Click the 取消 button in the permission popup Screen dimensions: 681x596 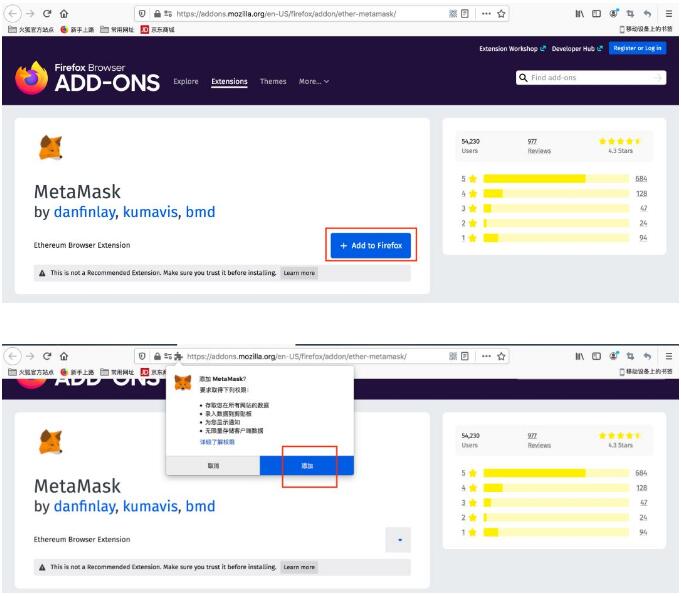point(213,466)
